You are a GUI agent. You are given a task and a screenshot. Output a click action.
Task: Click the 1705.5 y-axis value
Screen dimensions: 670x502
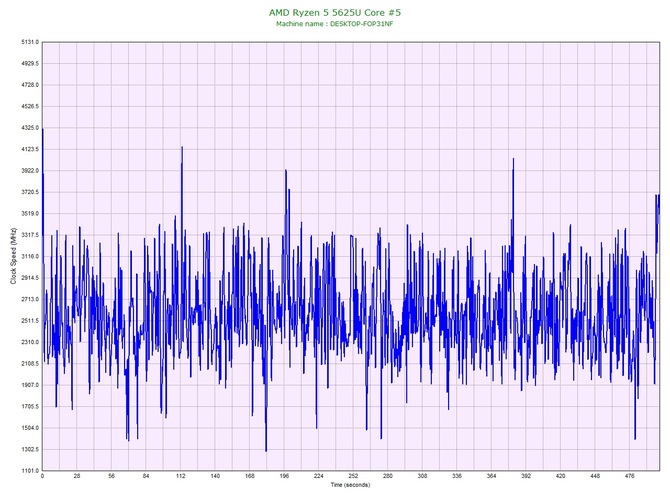[30, 406]
